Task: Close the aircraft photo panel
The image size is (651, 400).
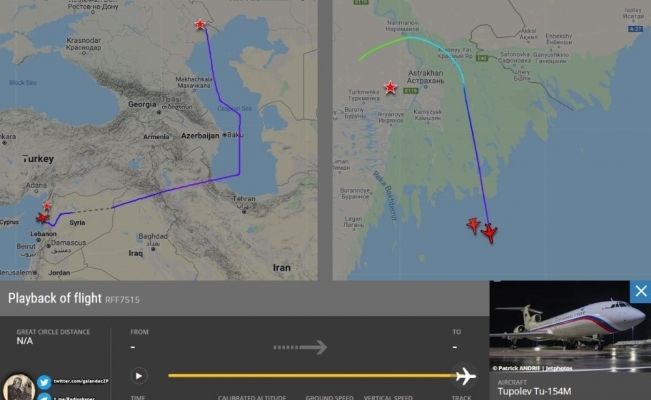Action: tap(641, 291)
